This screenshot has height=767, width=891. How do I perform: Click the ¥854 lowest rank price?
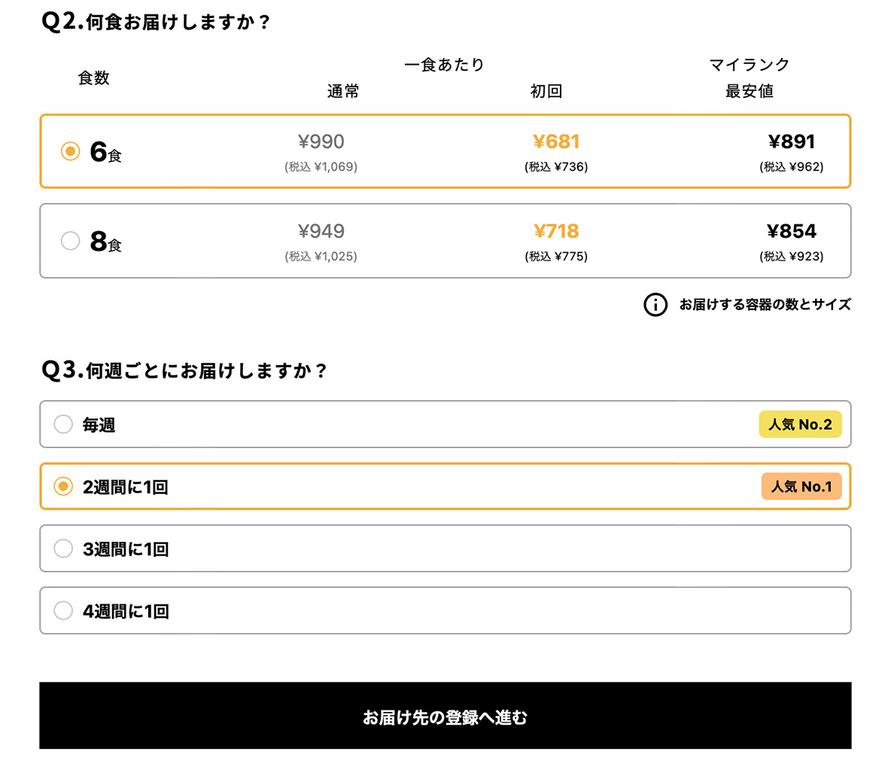tap(791, 231)
